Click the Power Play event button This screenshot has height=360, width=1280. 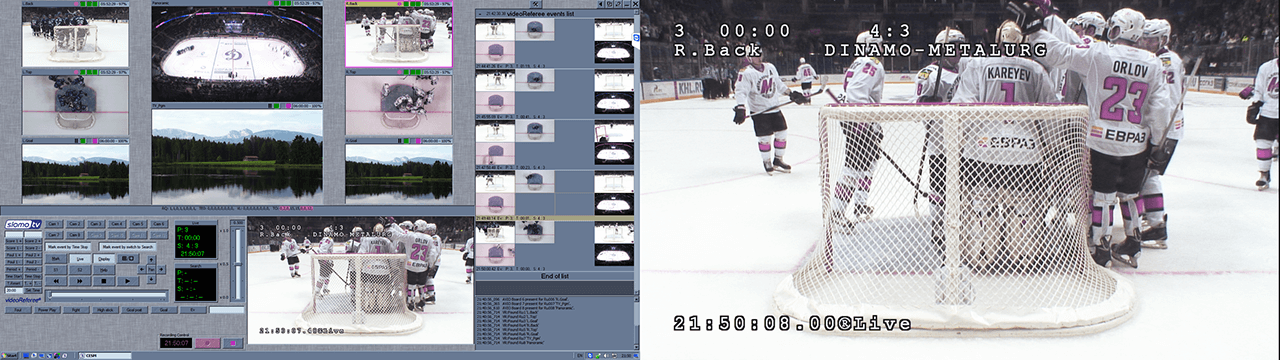pyautogui.click(x=47, y=310)
